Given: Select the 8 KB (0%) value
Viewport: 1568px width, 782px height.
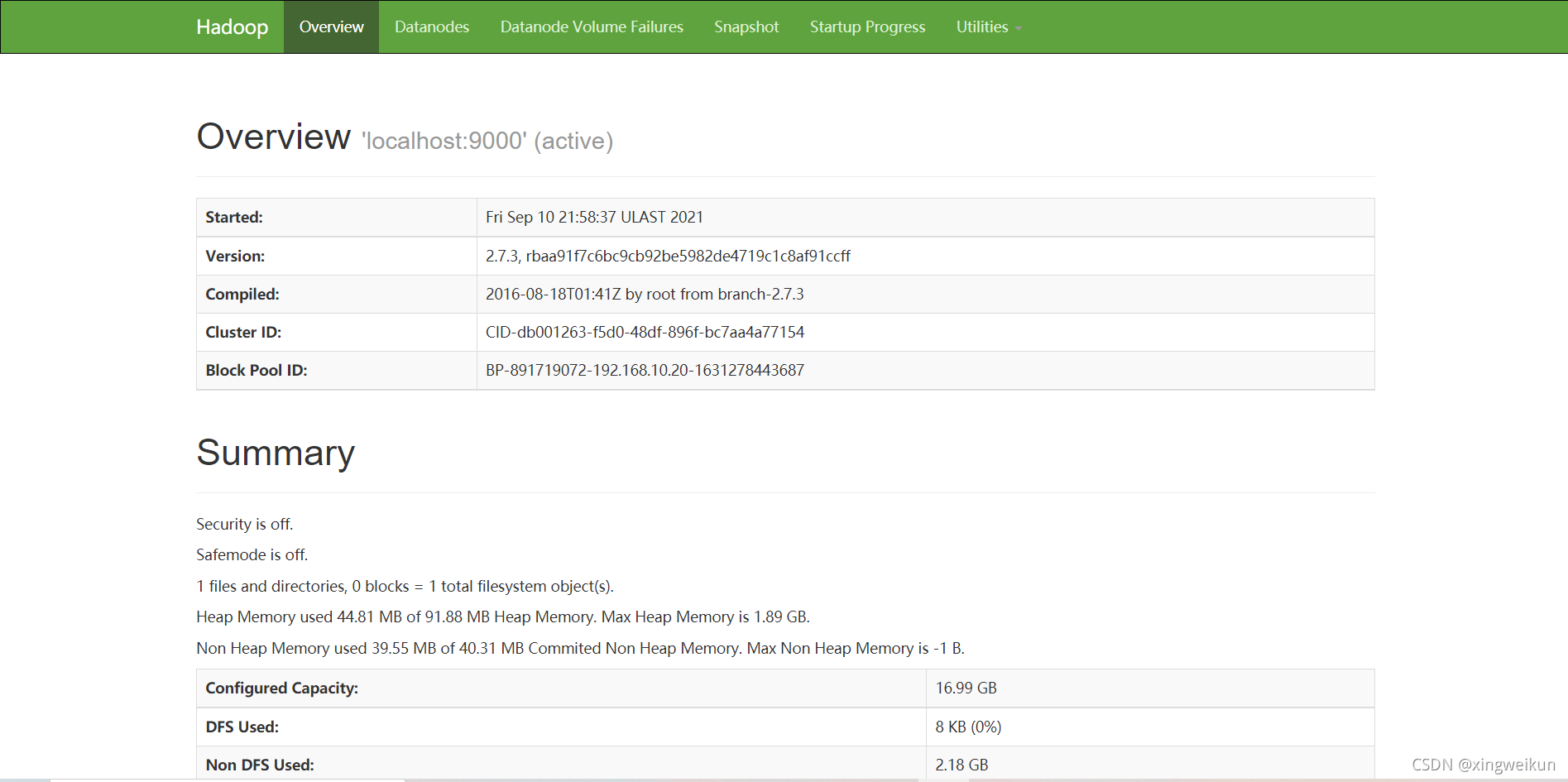Looking at the screenshot, I should click(x=968, y=727).
